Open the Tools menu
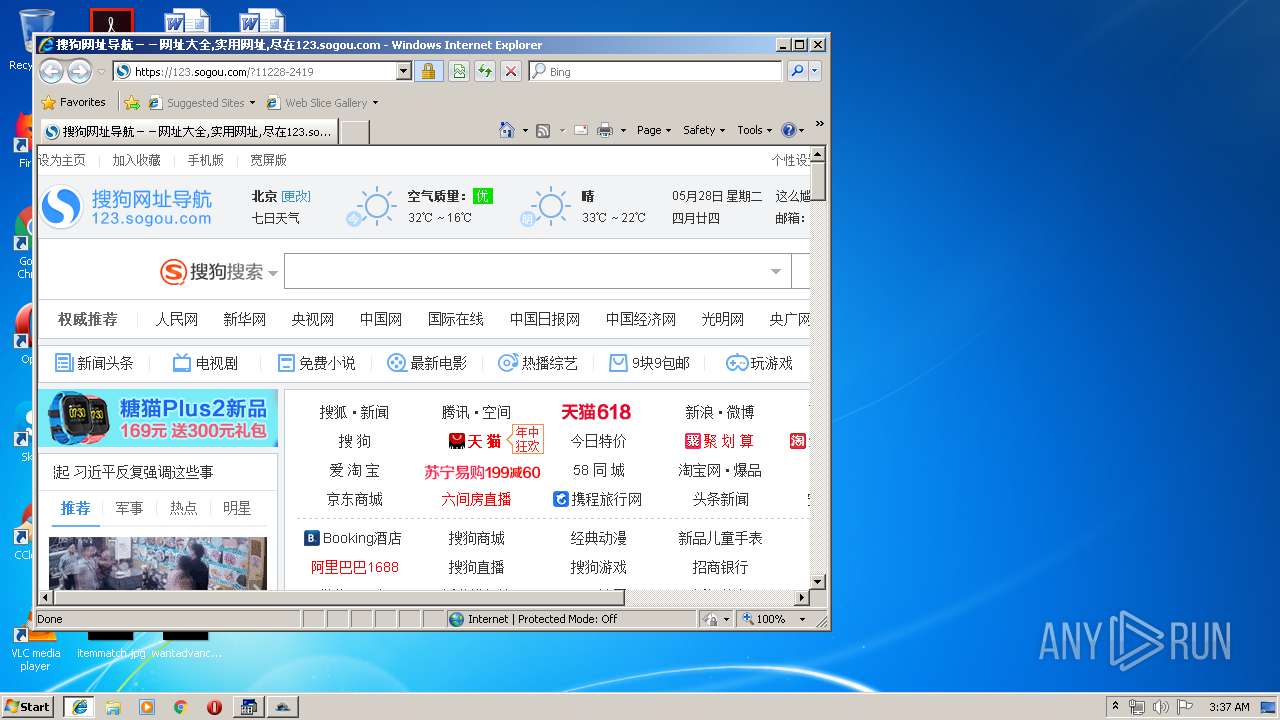Image resolution: width=1280 pixels, height=720 pixels. pyautogui.click(x=755, y=130)
